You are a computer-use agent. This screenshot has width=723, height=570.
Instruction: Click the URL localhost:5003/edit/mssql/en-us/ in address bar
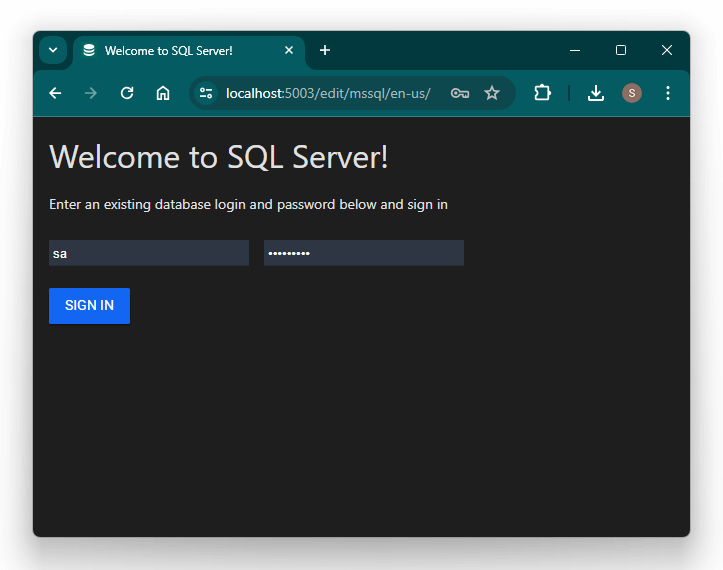(x=328, y=94)
